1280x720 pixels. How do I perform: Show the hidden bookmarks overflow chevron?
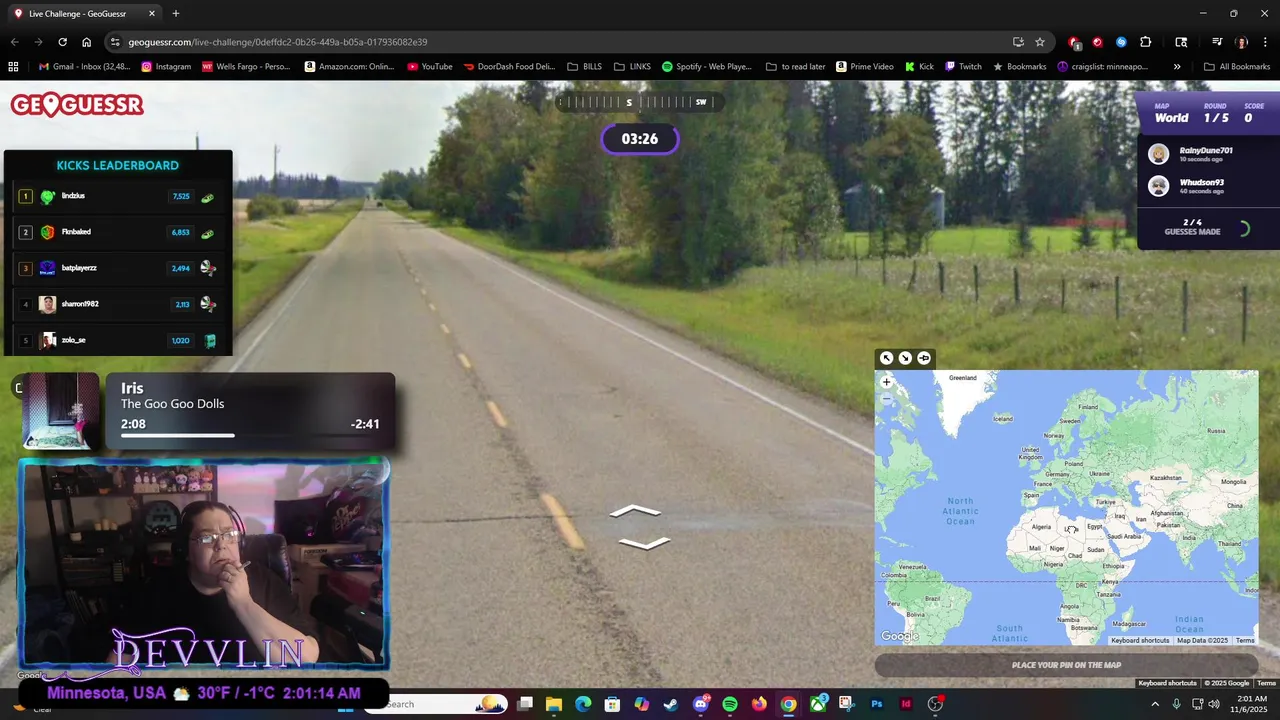pyautogui.click(x=1177, y=67)
